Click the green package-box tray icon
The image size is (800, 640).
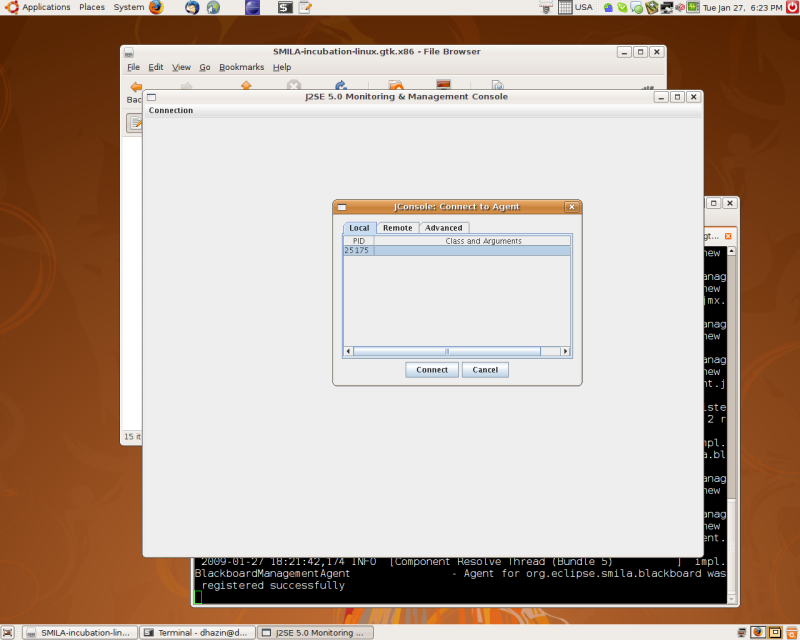click(x=652, y=8)
